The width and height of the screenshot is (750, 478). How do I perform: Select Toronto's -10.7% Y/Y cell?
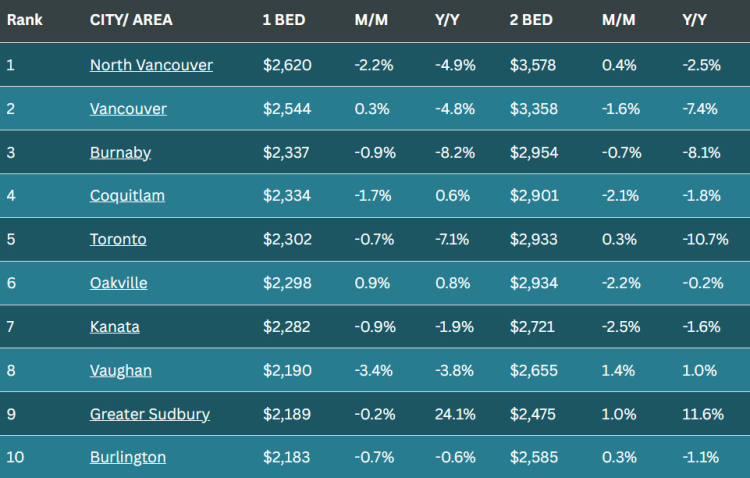pyautogui.click(x=705, y=240)
